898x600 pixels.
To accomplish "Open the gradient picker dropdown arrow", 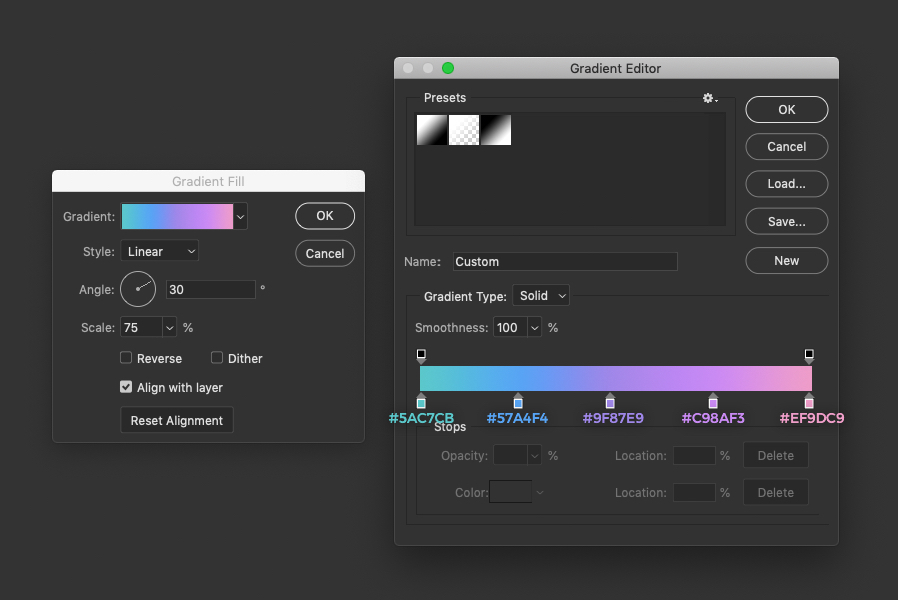I will (x=241, y=216).
